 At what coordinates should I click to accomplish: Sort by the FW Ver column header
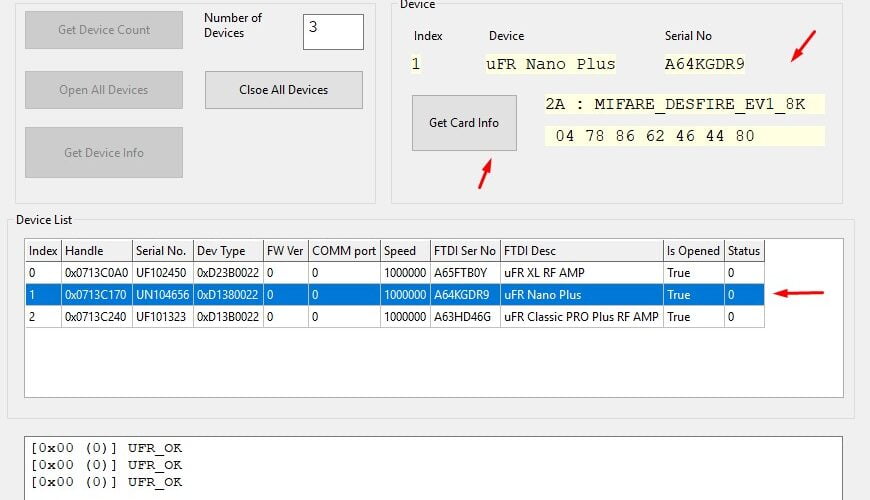[286, 251]
